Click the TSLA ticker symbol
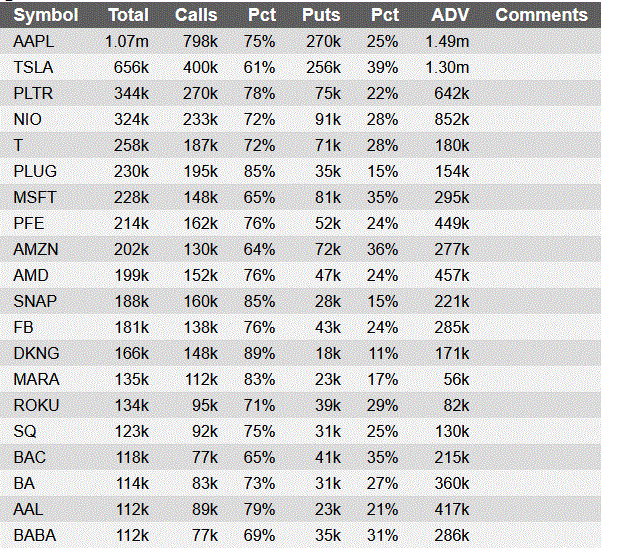 click(x=34, y=67)
